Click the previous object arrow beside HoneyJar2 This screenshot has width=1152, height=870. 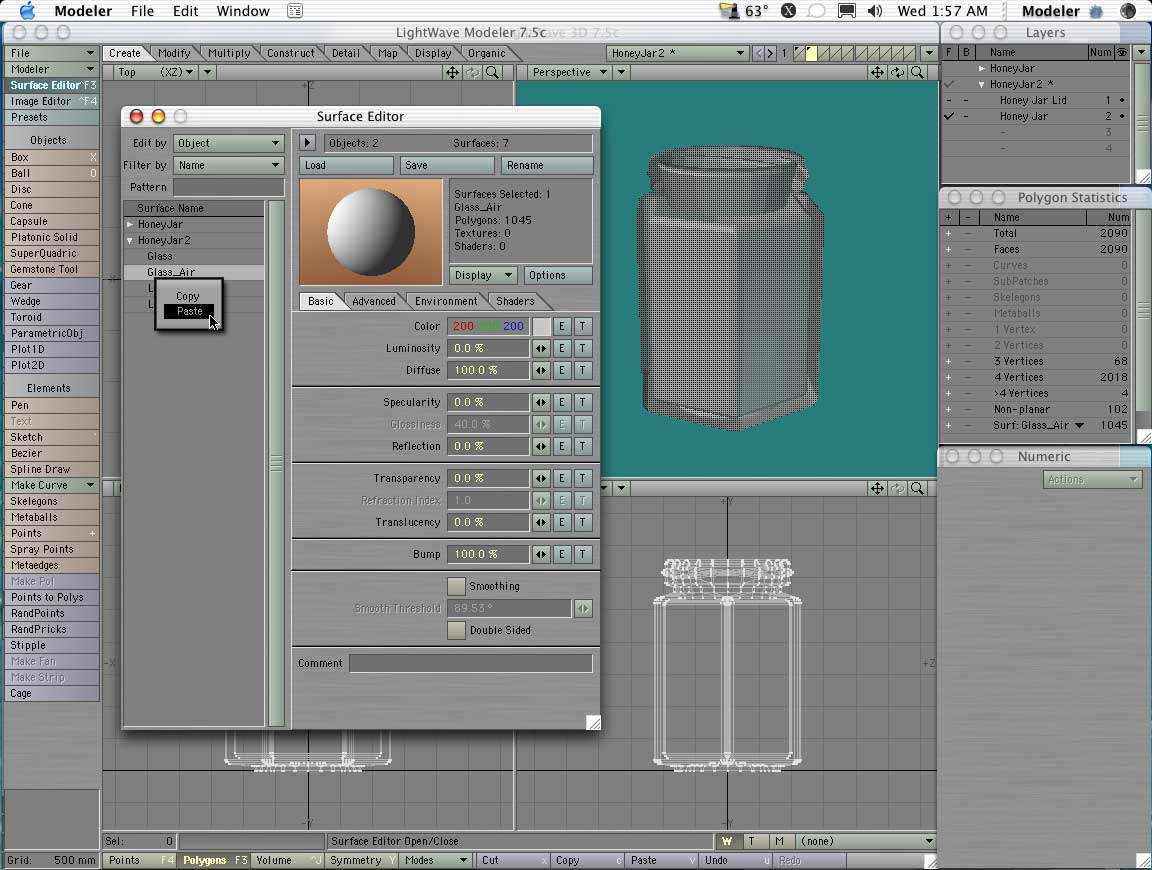pyautogui.click(x=759, y=53)
